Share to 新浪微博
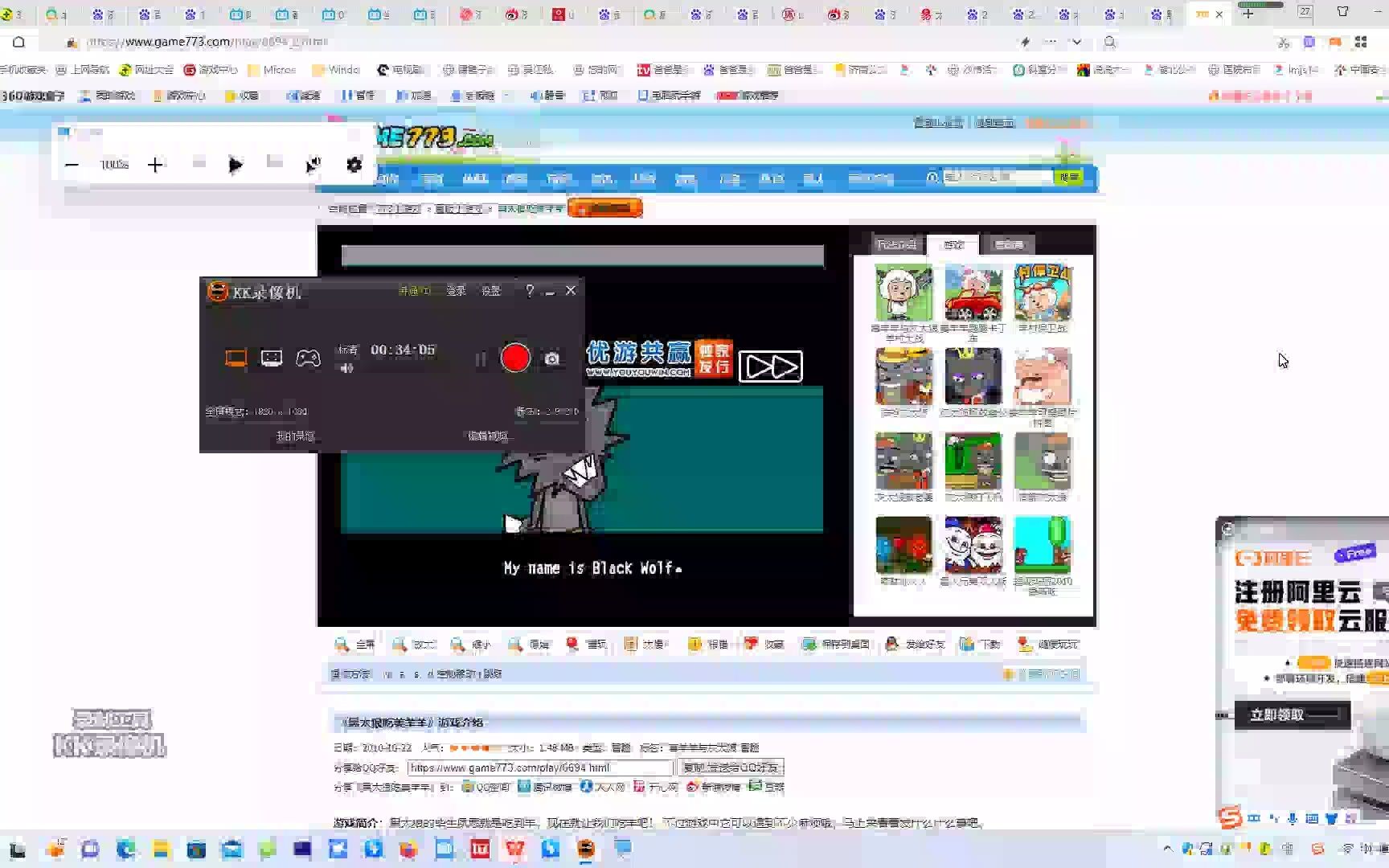 (x=713, y=787)
